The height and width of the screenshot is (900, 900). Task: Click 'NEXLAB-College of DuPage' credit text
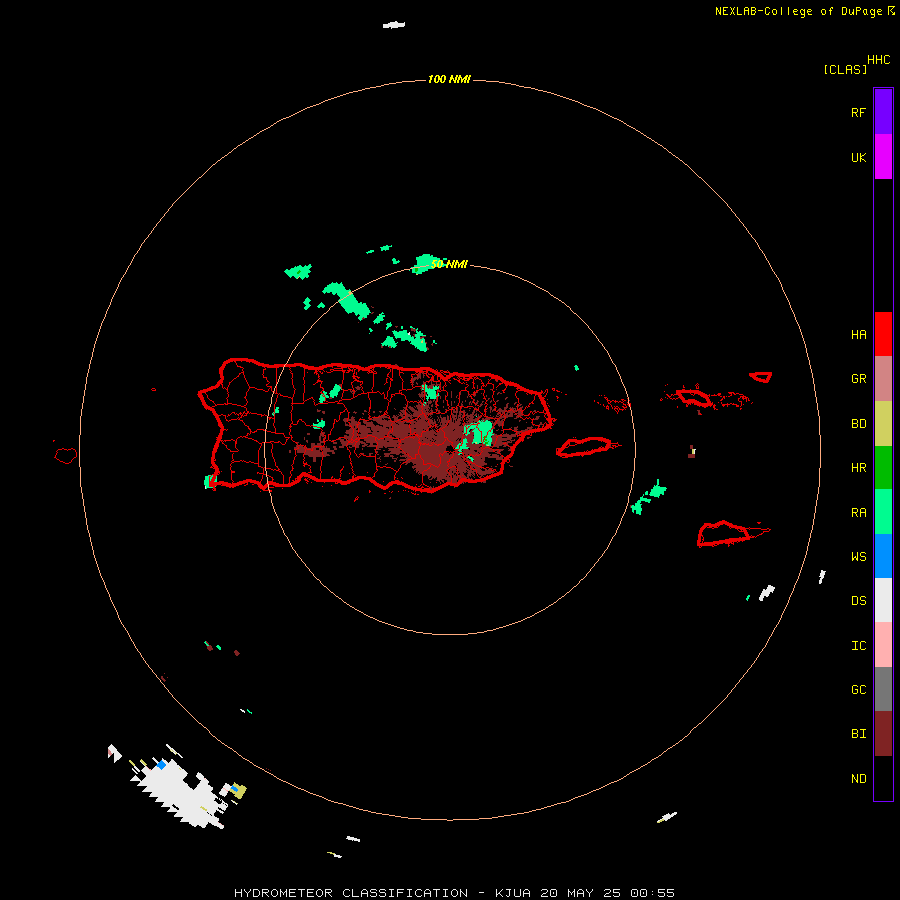[798, 11]
